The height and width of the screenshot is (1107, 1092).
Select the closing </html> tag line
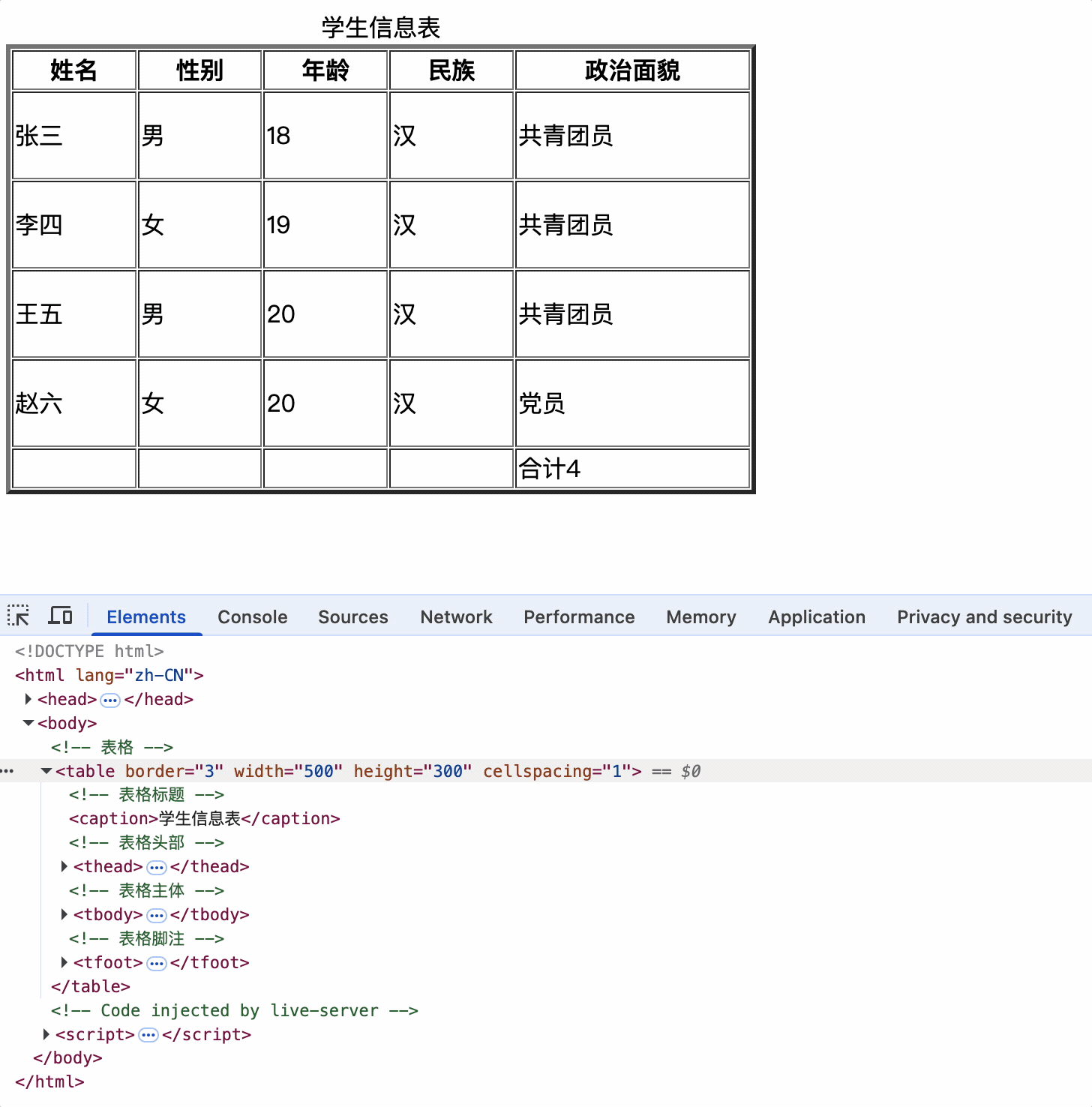pyautogui.click(x=49, y=1081)
